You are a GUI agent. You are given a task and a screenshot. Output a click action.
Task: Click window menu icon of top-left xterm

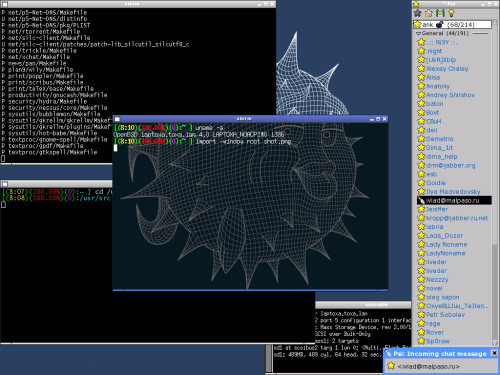click(4, 4)
